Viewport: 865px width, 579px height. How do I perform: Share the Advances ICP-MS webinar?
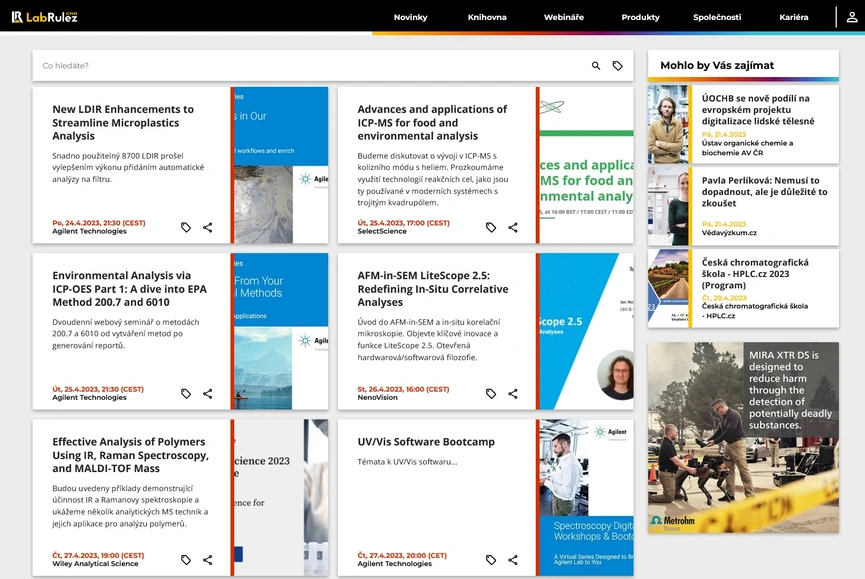[x=513, y=227]
